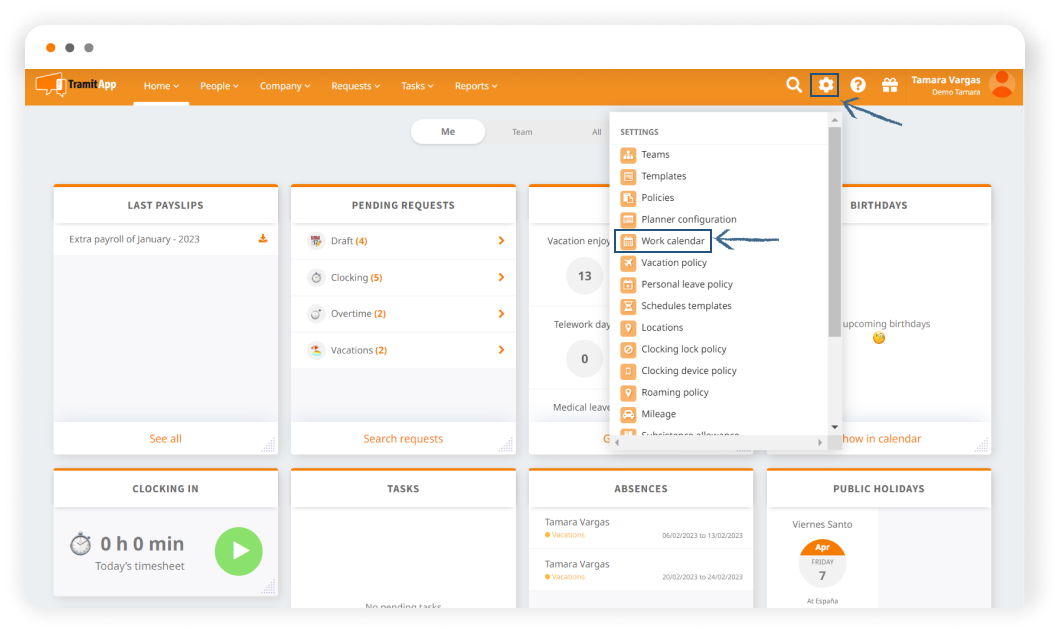1061x633 pixels.
Task: Select the Me view toggle
Action: [x=448, y=132]
